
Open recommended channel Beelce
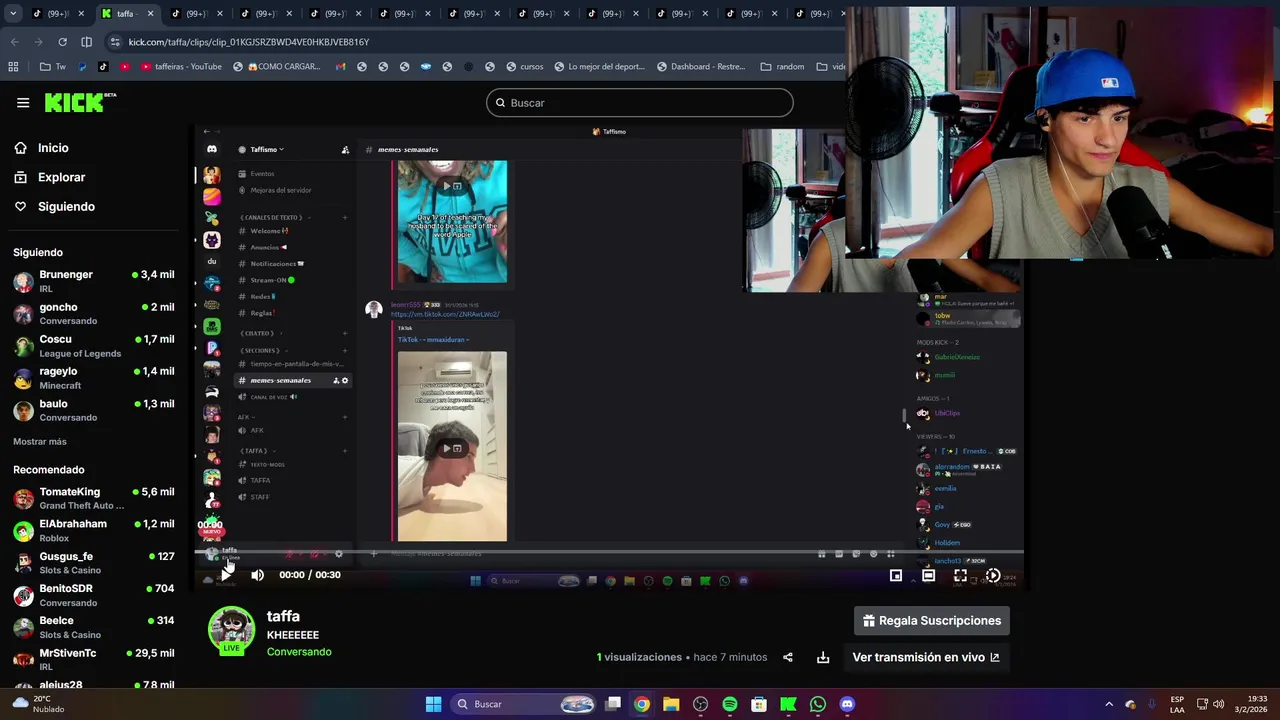tap(94, 627)
